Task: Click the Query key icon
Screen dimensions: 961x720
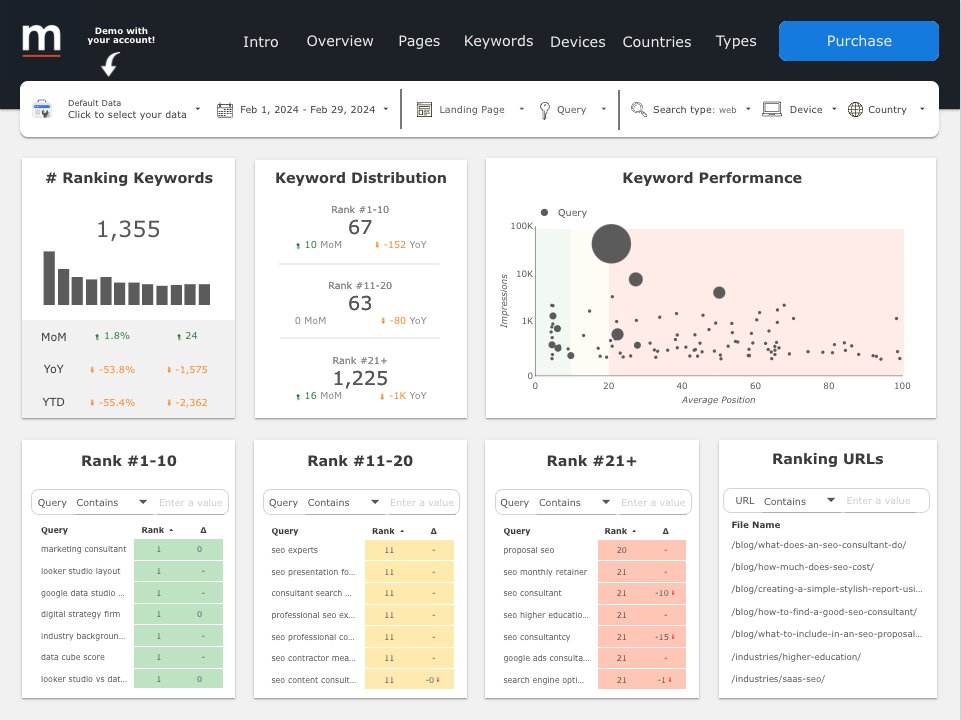Action: [544, 110]
